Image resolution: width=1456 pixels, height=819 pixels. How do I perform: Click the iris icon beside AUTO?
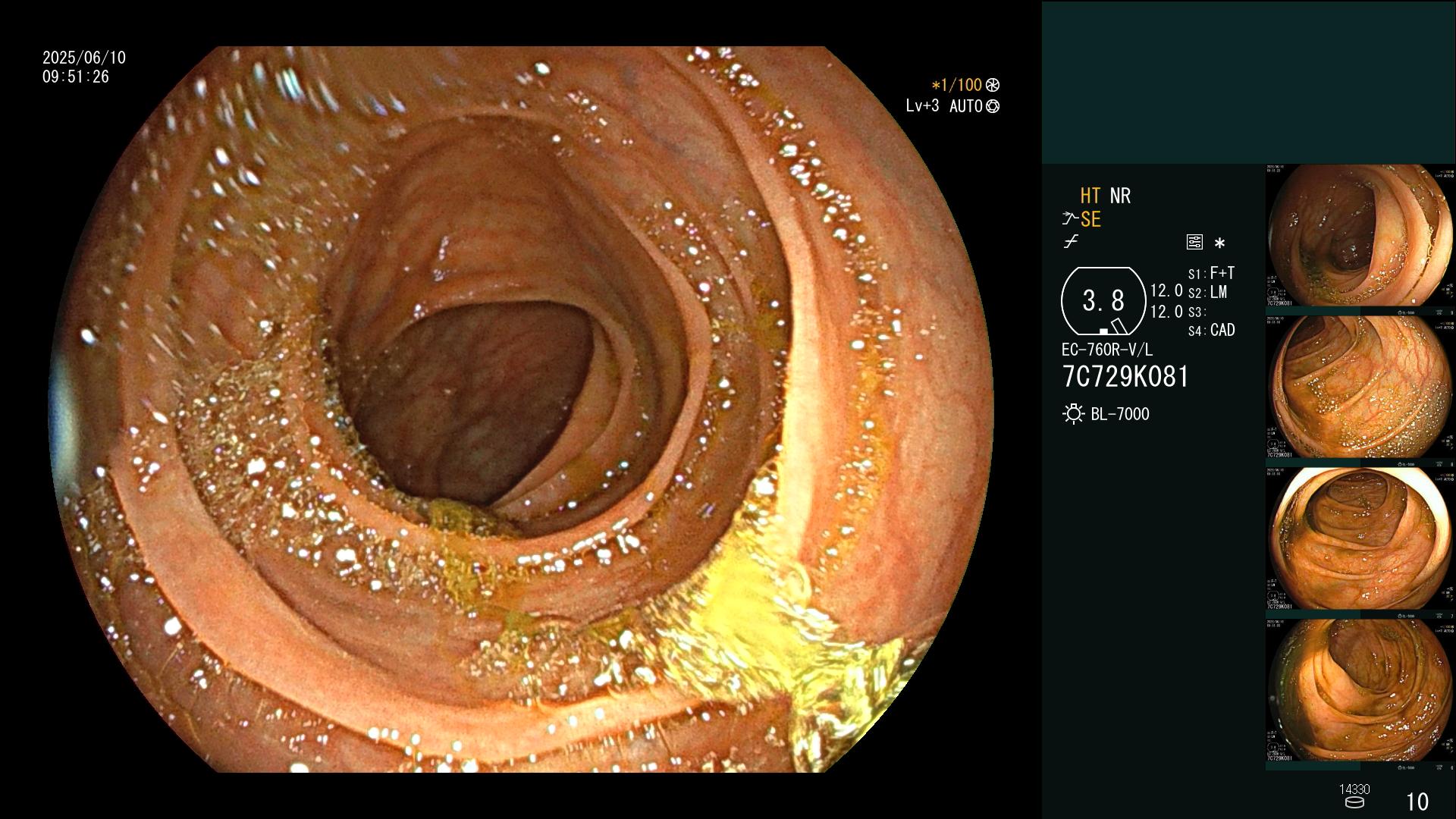[x=993, y=106]
